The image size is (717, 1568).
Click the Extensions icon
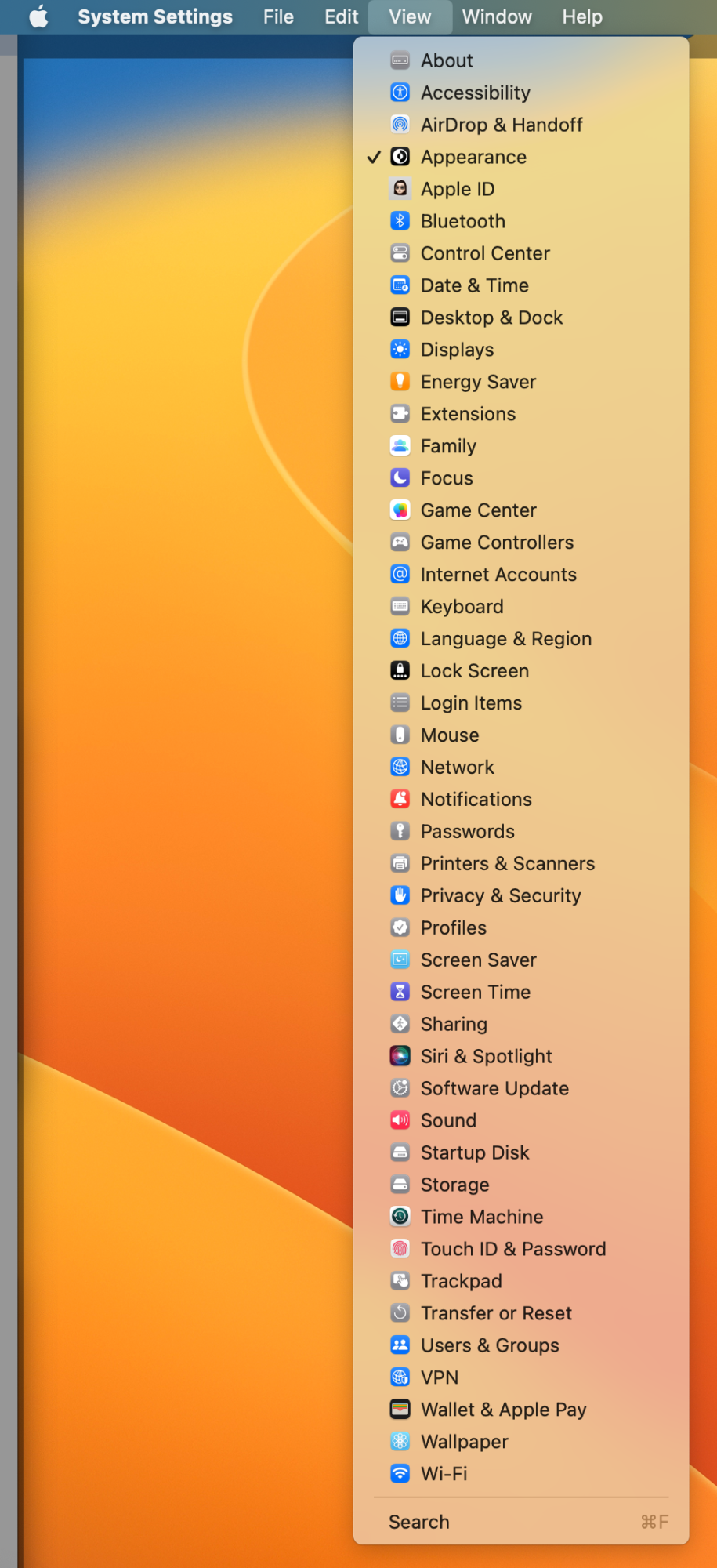(x=400, y=414)
